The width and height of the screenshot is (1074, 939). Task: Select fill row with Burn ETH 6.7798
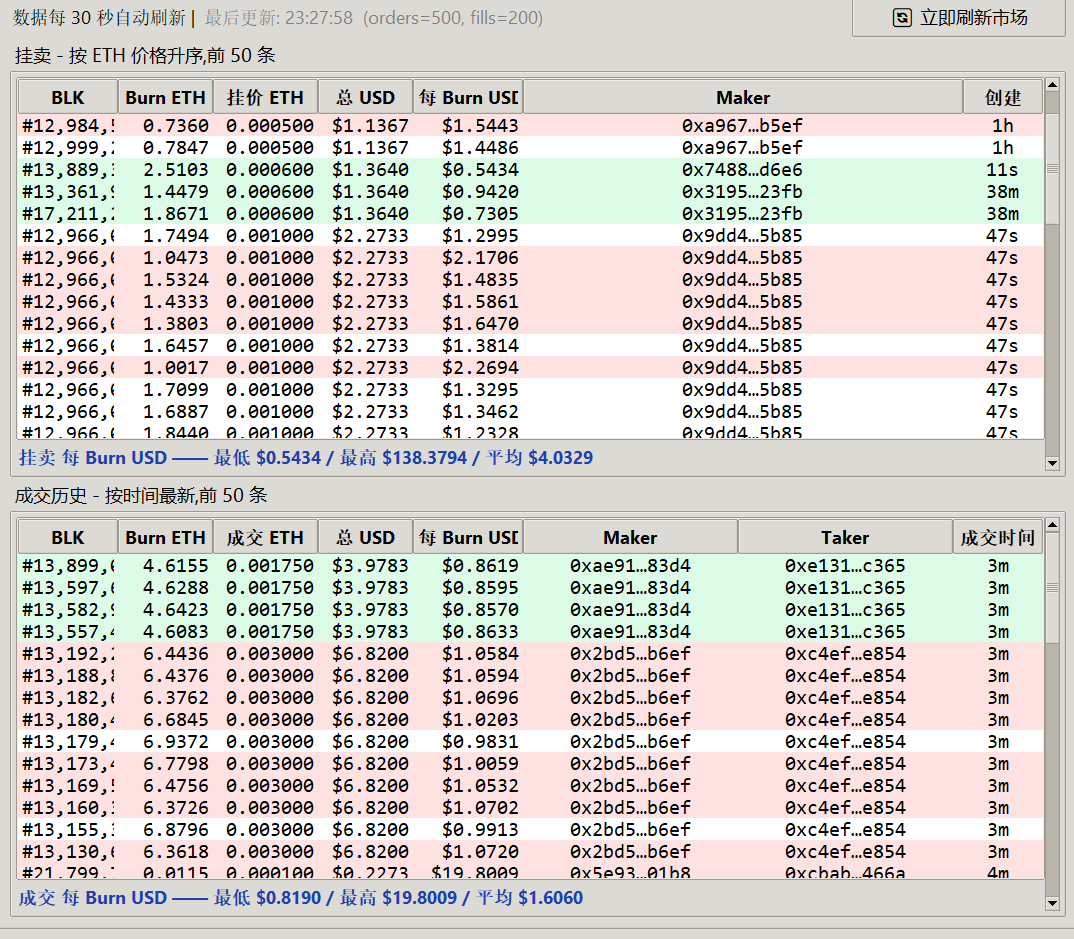pos(531,764)
